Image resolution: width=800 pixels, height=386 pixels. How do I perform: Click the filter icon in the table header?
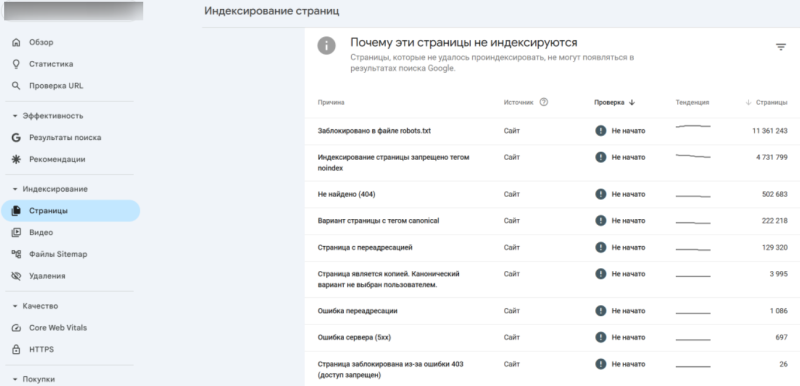point(781,47)
